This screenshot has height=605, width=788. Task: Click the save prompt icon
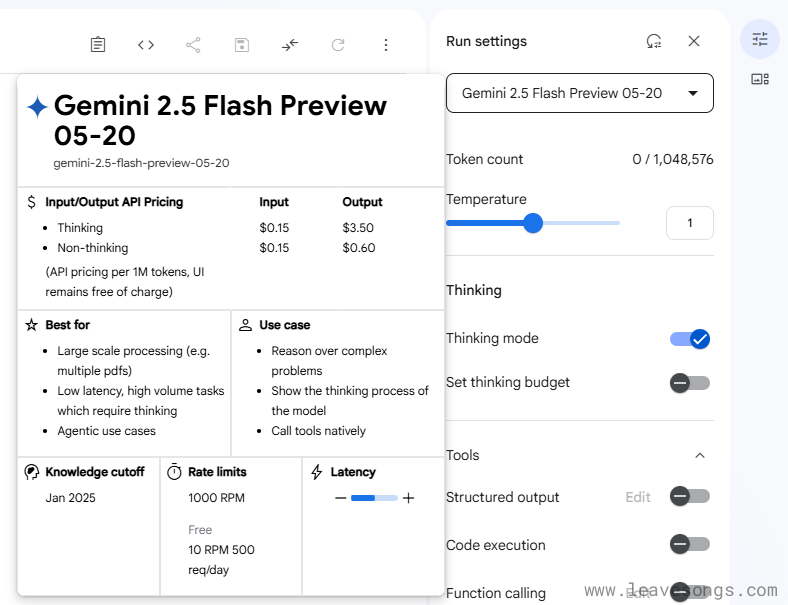(x=242, y=45)
